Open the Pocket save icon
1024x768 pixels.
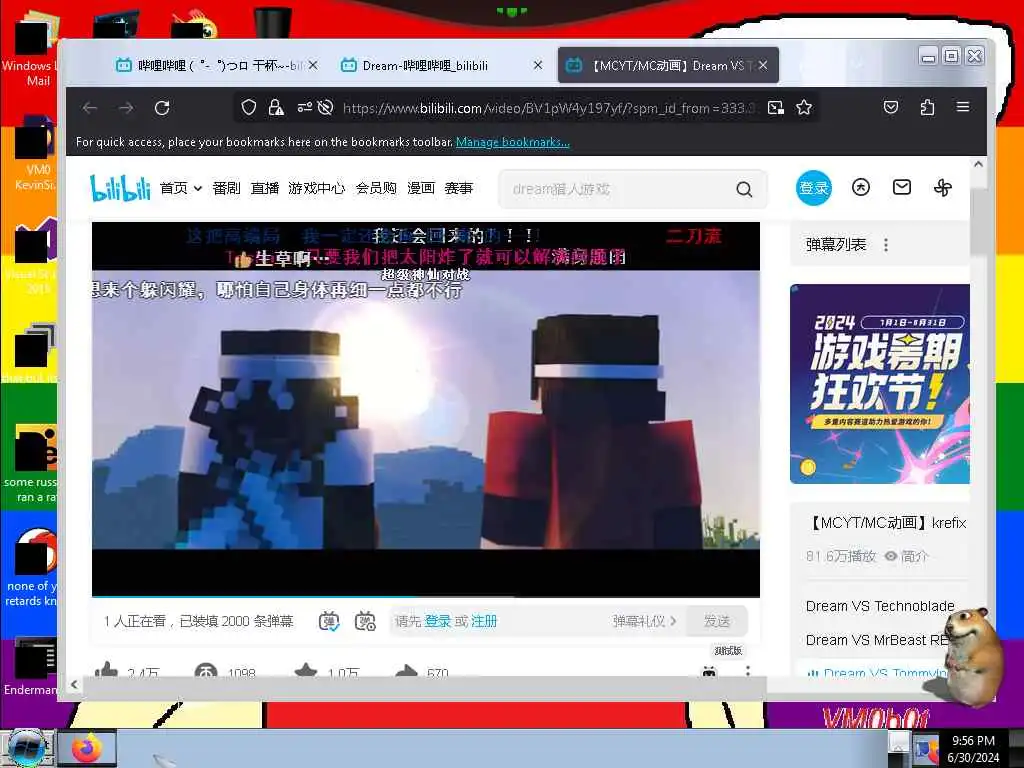891,107
